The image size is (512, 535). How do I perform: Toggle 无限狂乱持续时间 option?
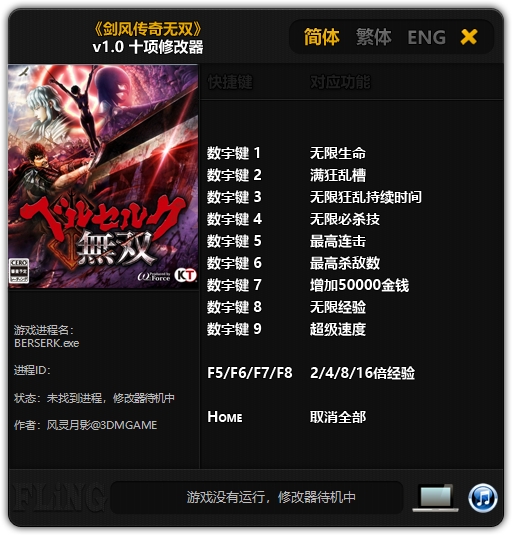pos(366,197)
